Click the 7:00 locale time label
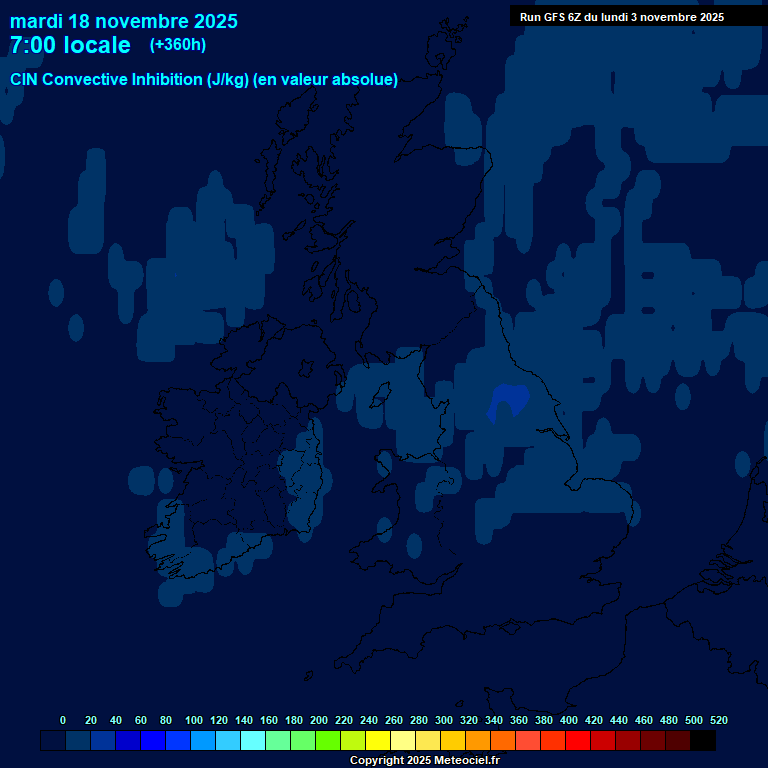The image size is (768, 768). point(70,45)
